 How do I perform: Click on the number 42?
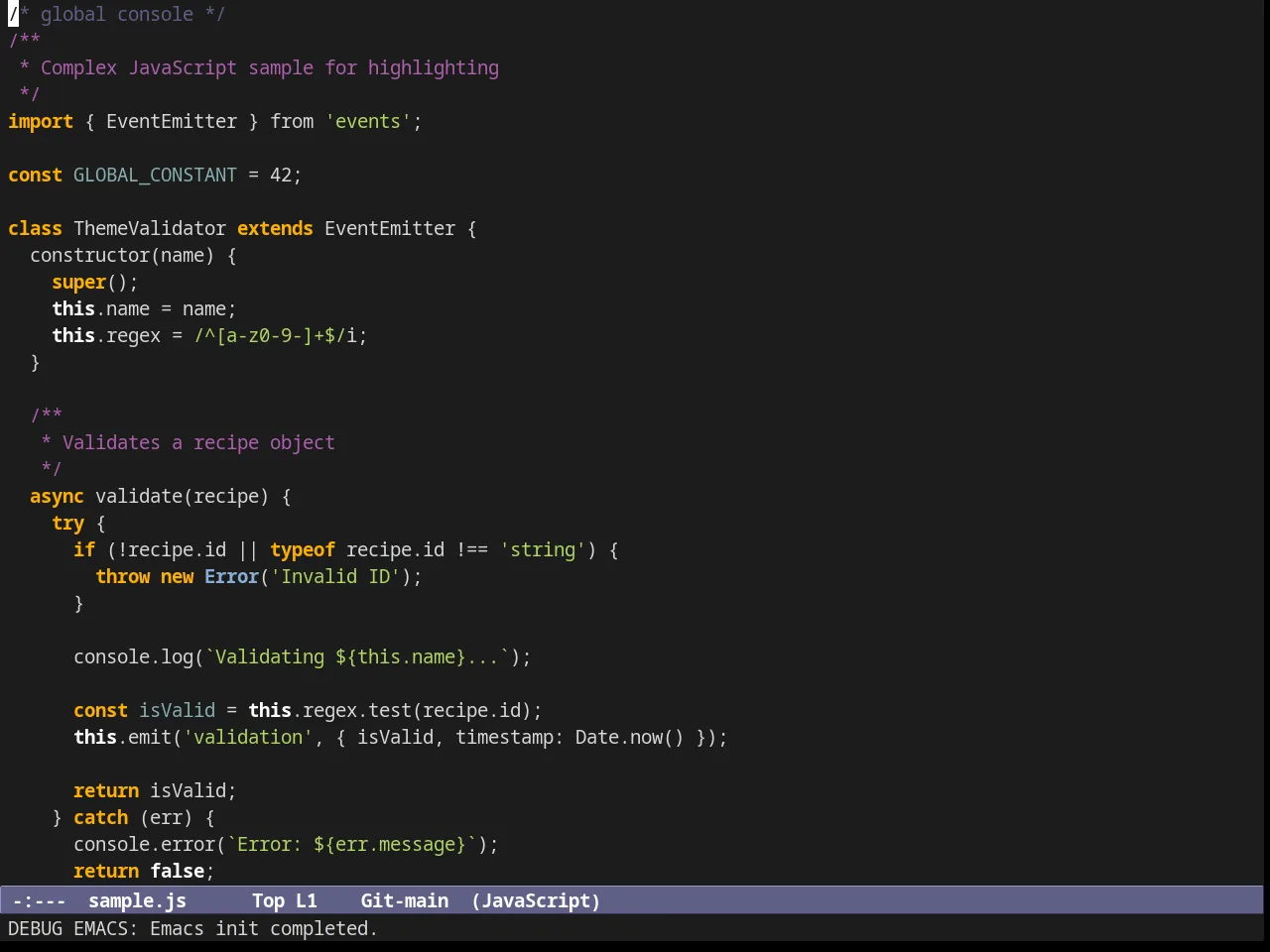click(x=281, y=175)
